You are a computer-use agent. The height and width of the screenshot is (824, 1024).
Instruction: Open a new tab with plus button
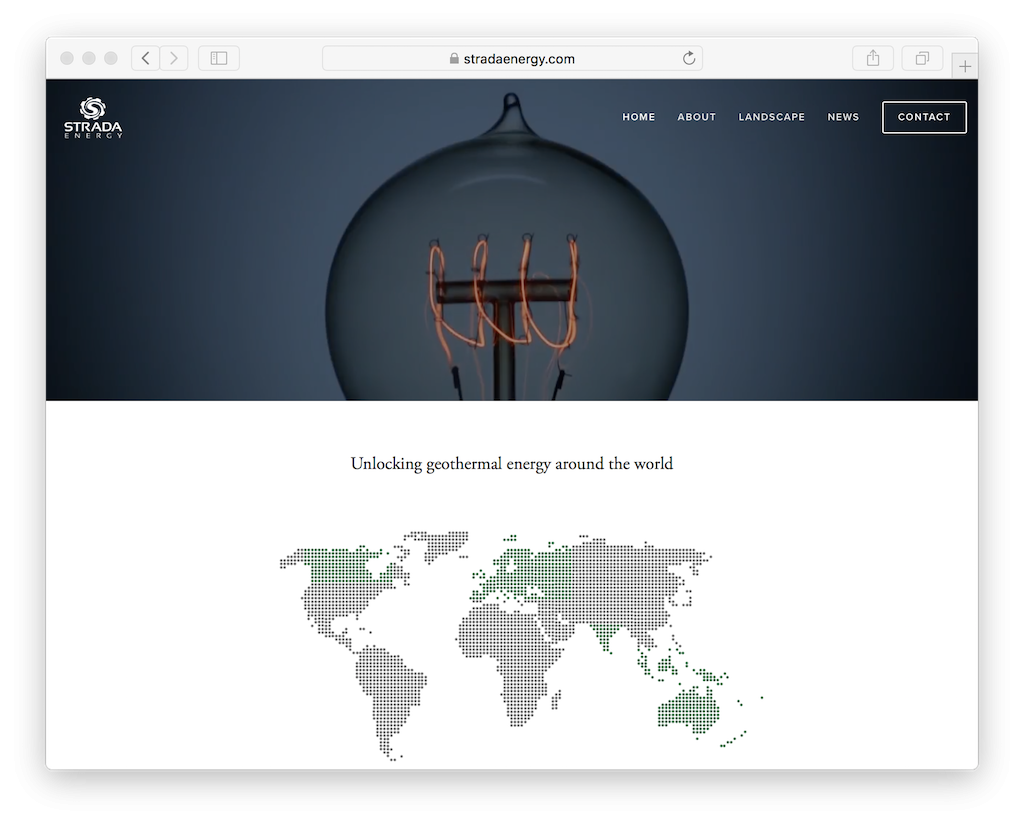coord(964,66)
